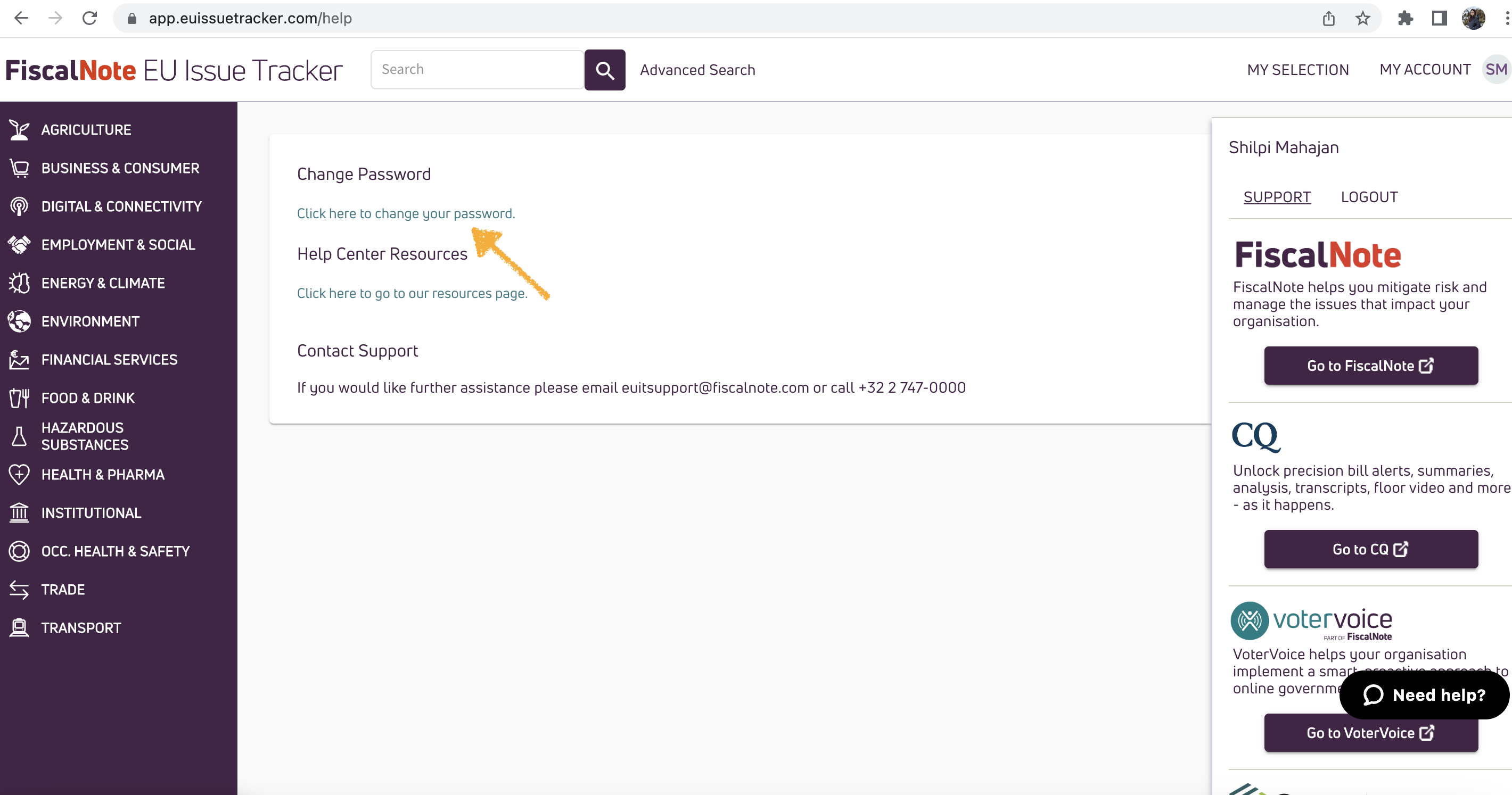
Task: Click the Go to VoterVoice button
Action: click(x=1370, y=733)
